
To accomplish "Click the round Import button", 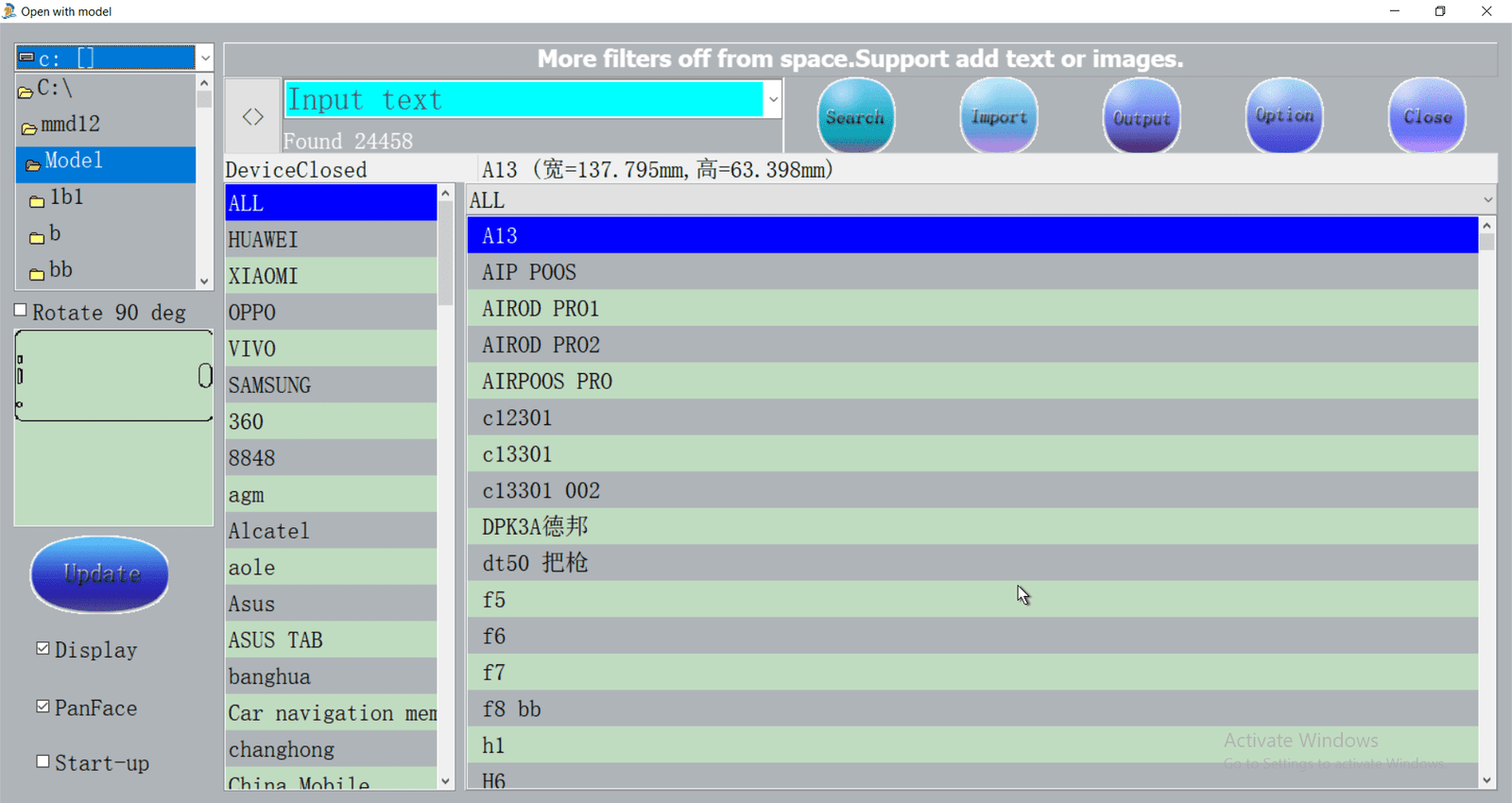I will pyautogui.click(x=998, y=116).
